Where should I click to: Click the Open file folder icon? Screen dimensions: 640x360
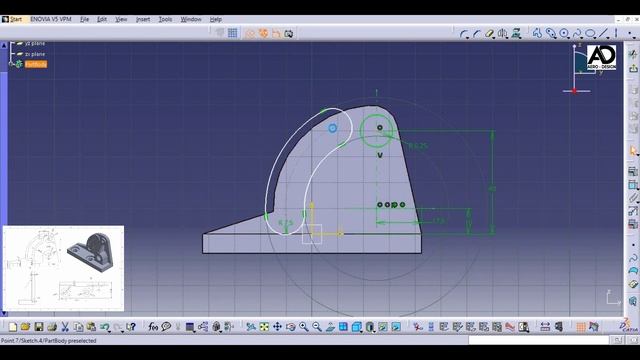(25, 327)
